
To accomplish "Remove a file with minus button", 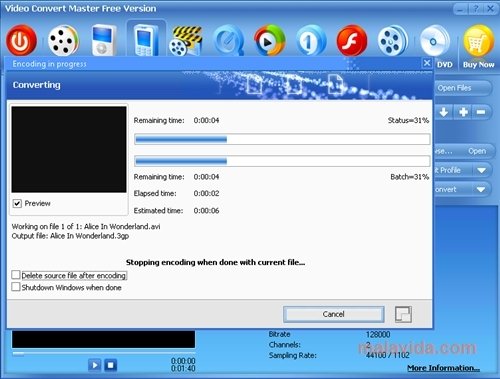I will click(481, 112).
